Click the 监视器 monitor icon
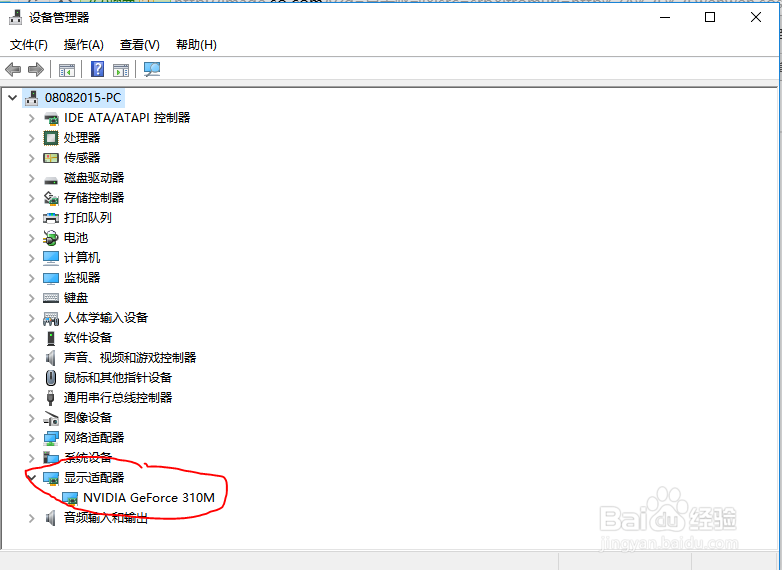This screenshot has height=570, width=782. 51,278
